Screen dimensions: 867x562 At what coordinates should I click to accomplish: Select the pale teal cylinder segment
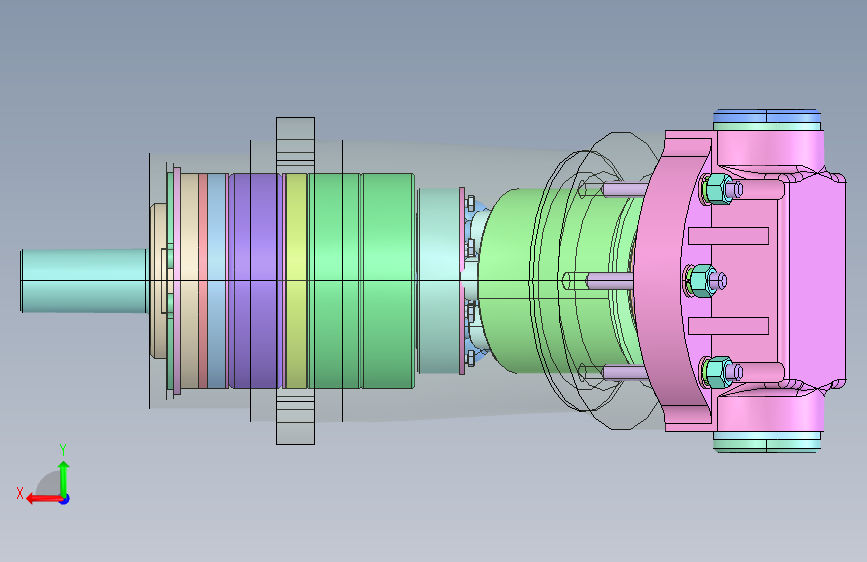(439, 280)
